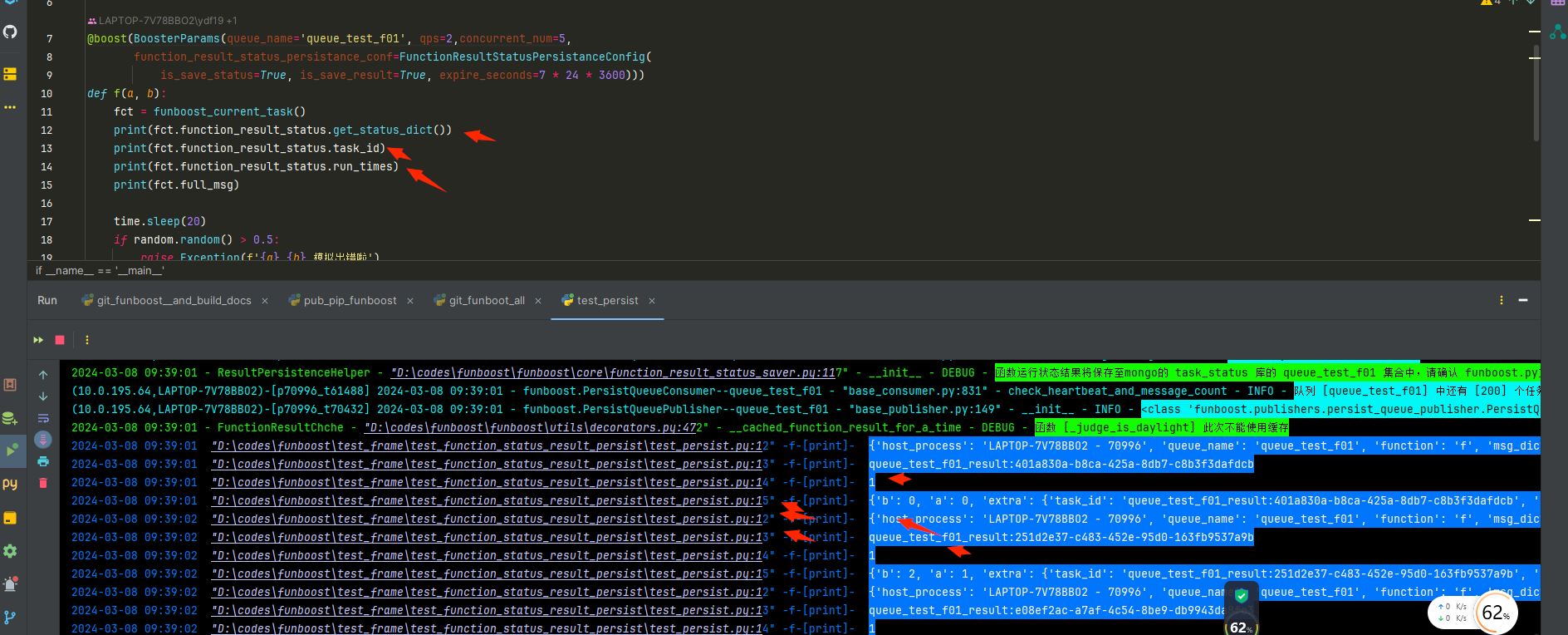Stop the running process with red square
1568x635 pixels.
pyautogui.click(x=60, y=340)
